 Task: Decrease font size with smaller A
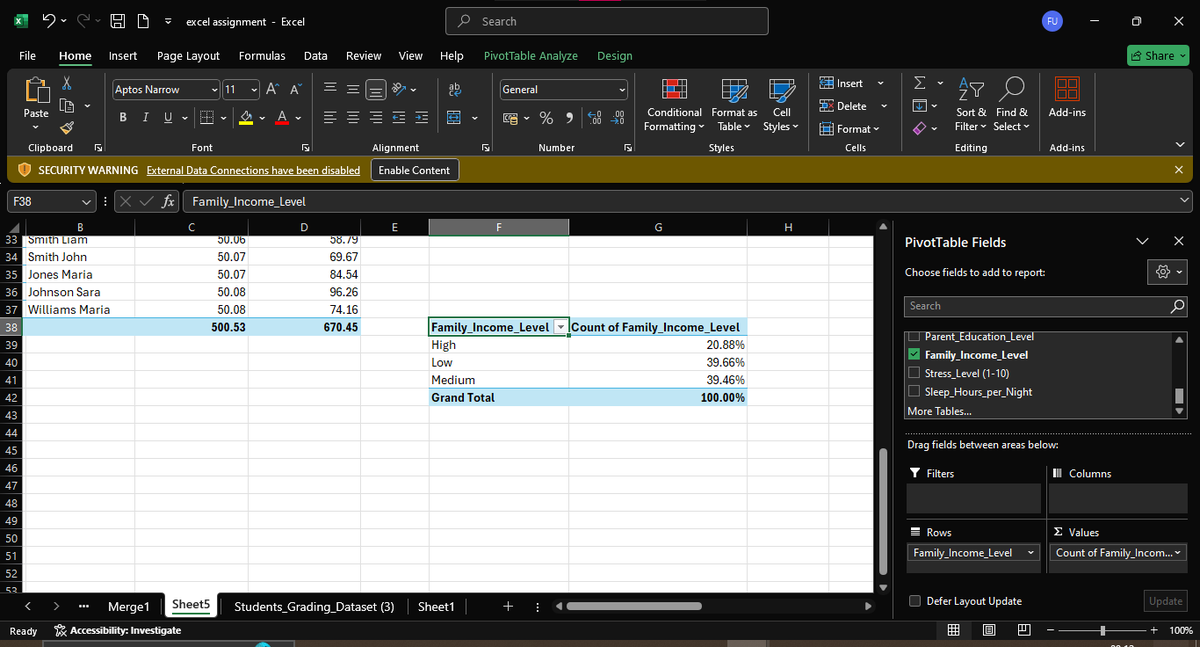tap(295, 90)
